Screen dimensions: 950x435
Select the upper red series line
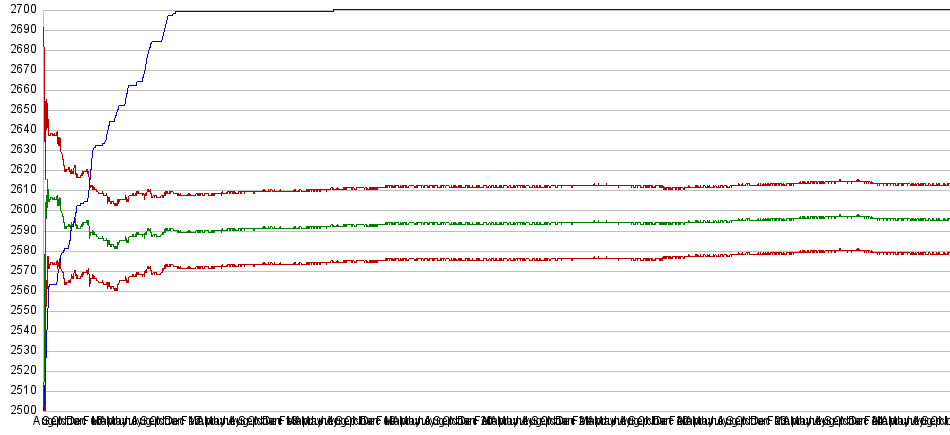500,186
